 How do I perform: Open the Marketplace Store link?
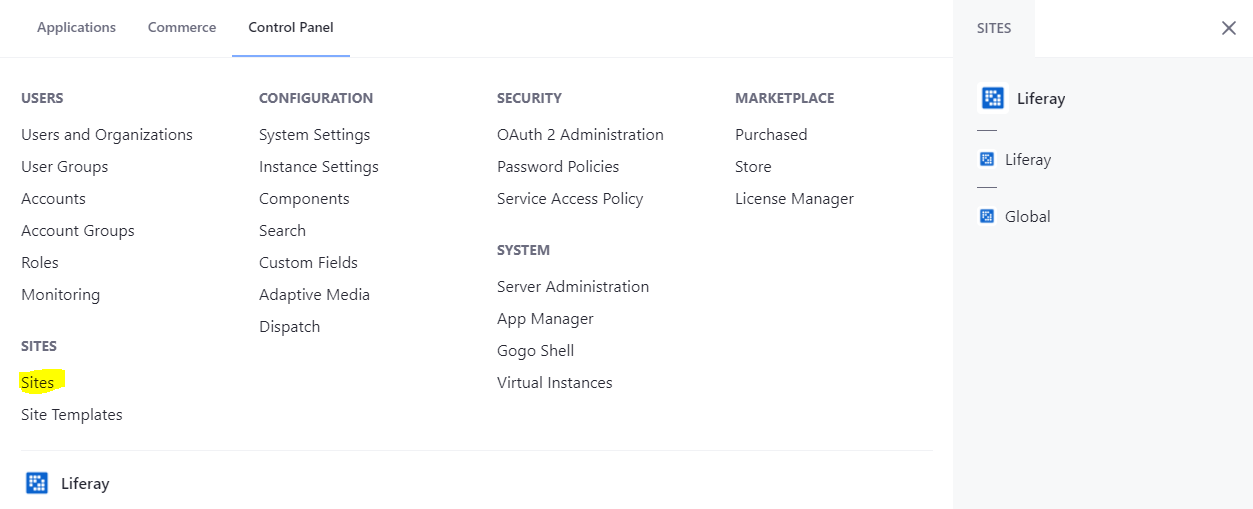(753, 167)
